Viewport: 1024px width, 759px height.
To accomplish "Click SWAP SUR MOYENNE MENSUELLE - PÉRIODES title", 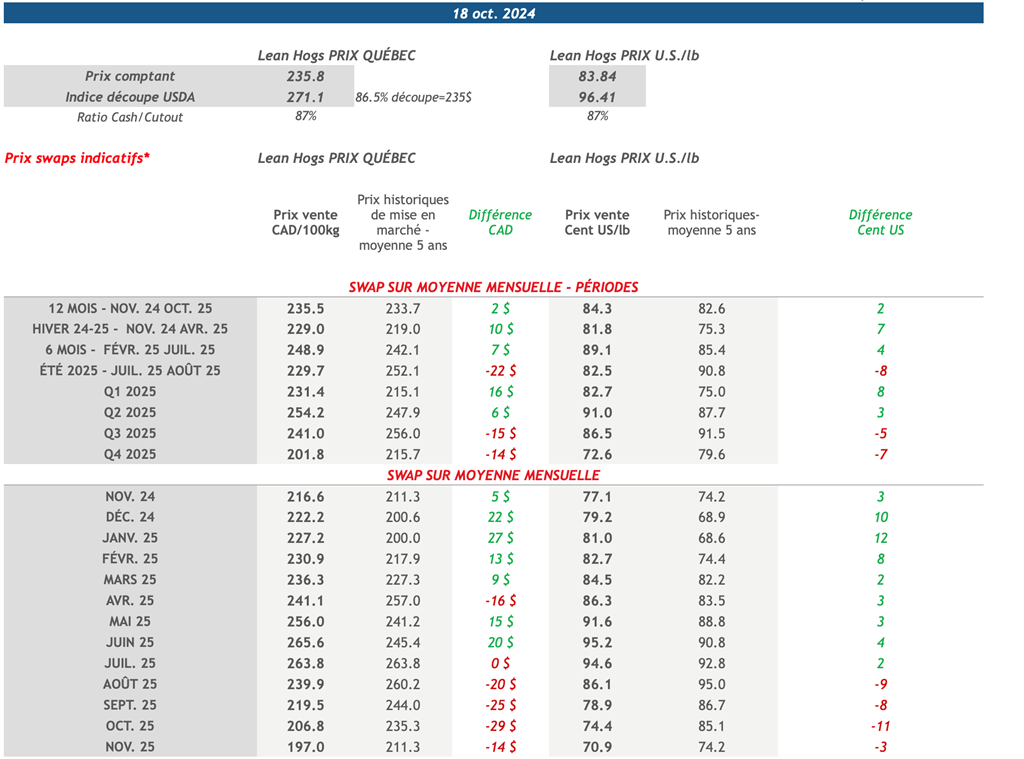I will tap(493, 287).
